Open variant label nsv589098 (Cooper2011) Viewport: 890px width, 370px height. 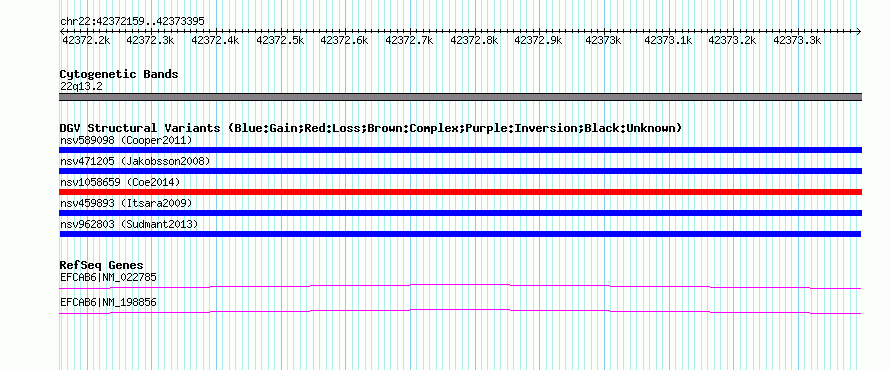pyautogui.click(x=126, y=140)
